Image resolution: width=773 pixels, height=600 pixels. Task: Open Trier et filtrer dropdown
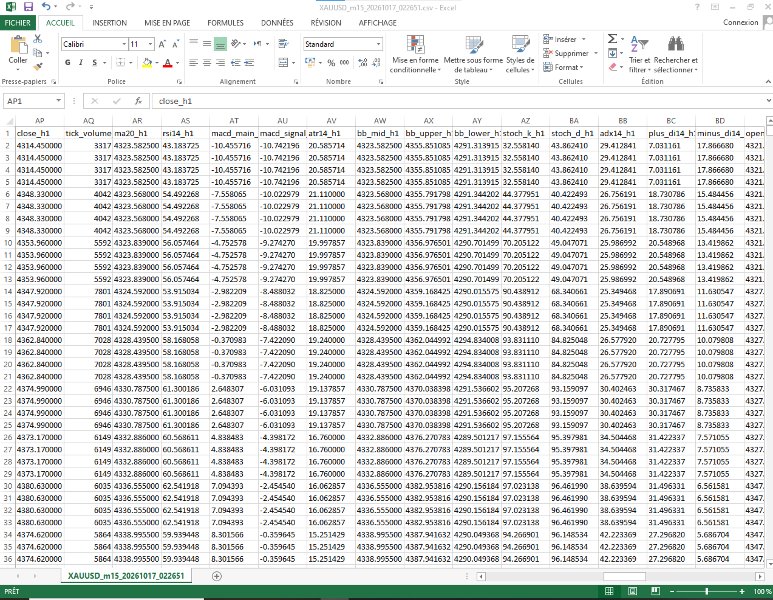coord(639,54)
